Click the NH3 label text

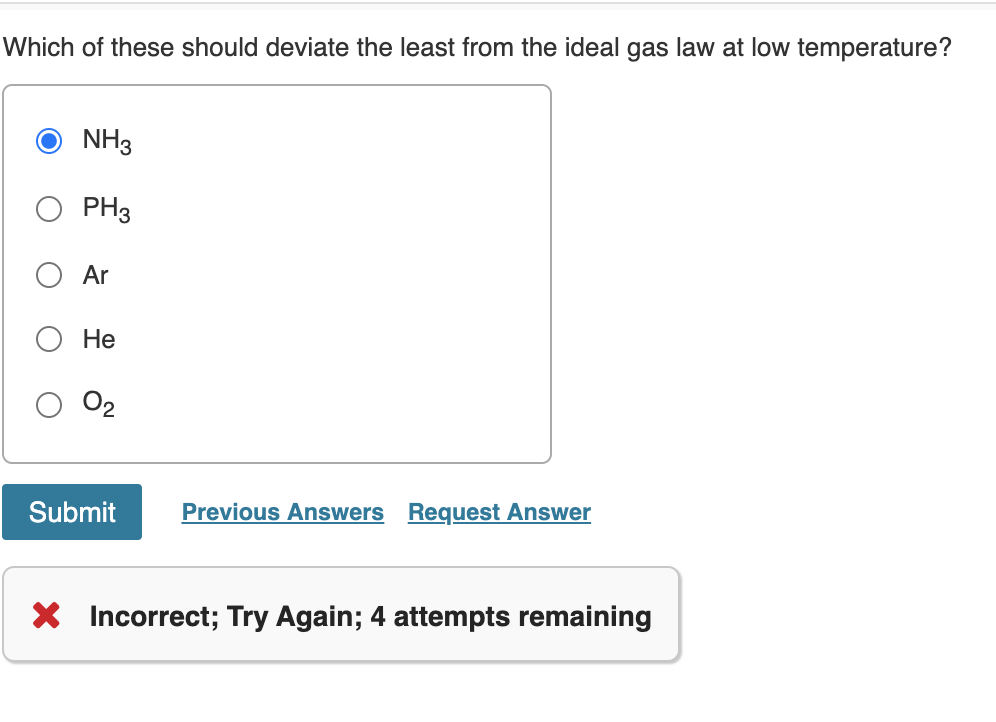pyautogui.click(x=105, y=141)
